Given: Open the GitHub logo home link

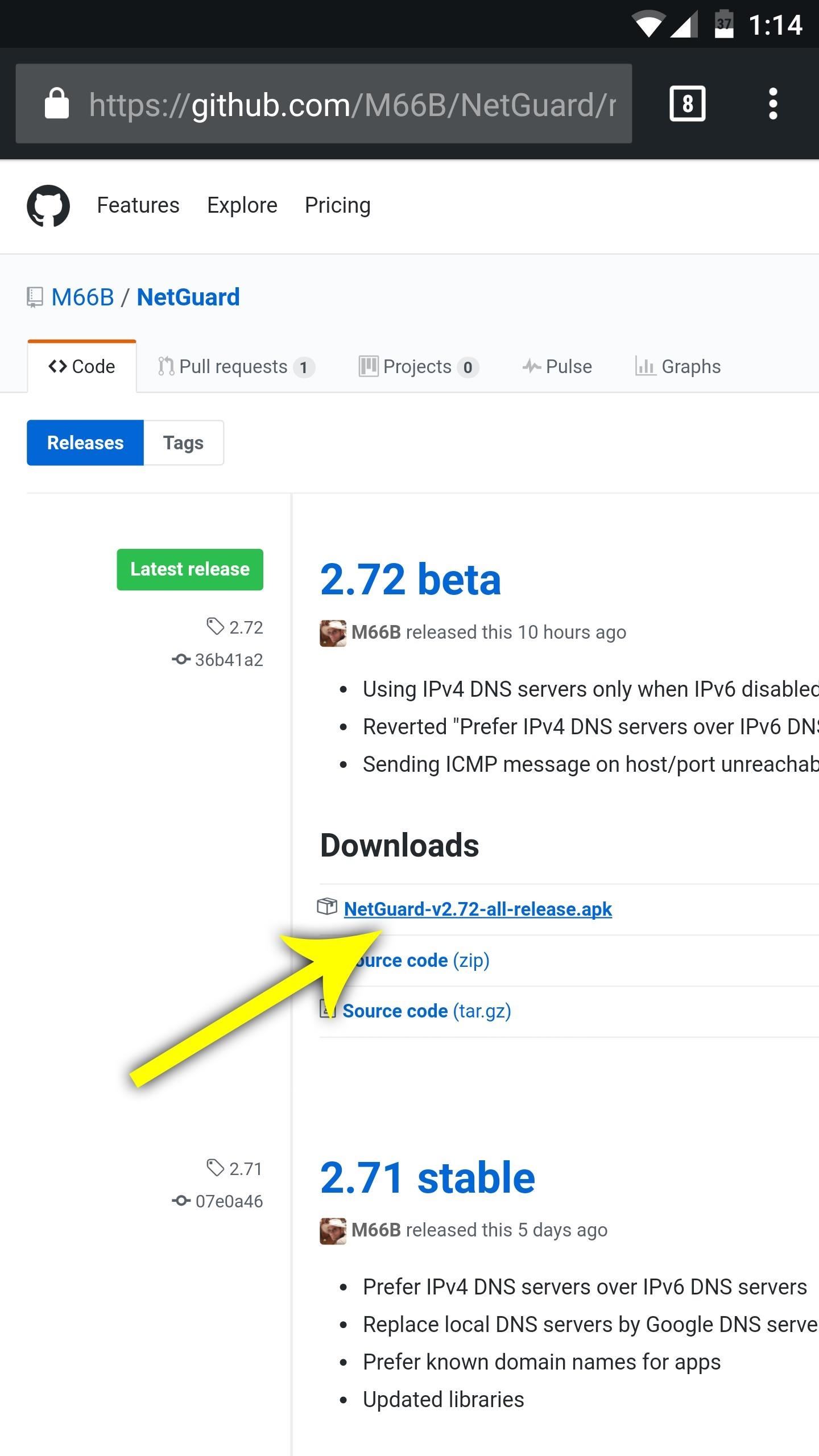Looking at the screenshot, I should tap(48, 205).
